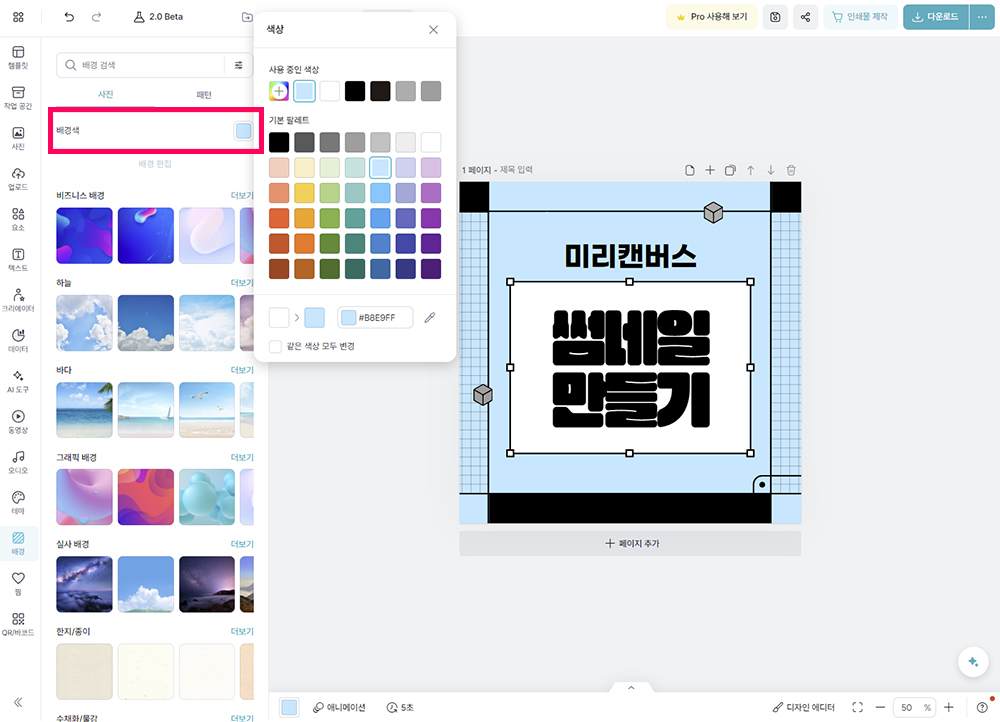Open the 텍스트 sidebar panel
The height and width of the screenshot is (722, 1000).
pyautogui.click(x=18, y=260)
